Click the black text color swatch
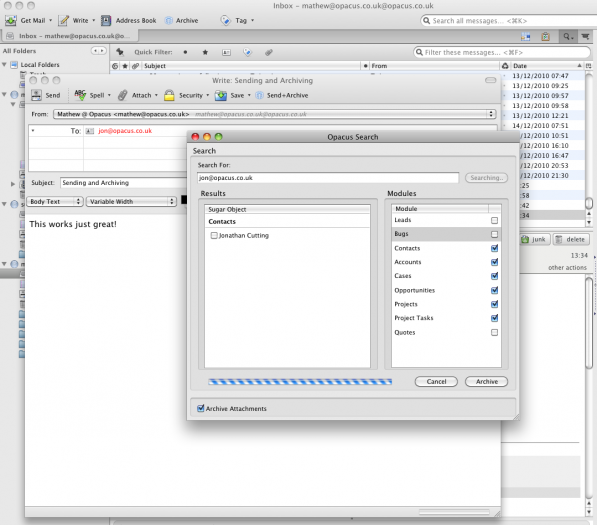Viewport: 597px width, 525px height. point(184,200)
